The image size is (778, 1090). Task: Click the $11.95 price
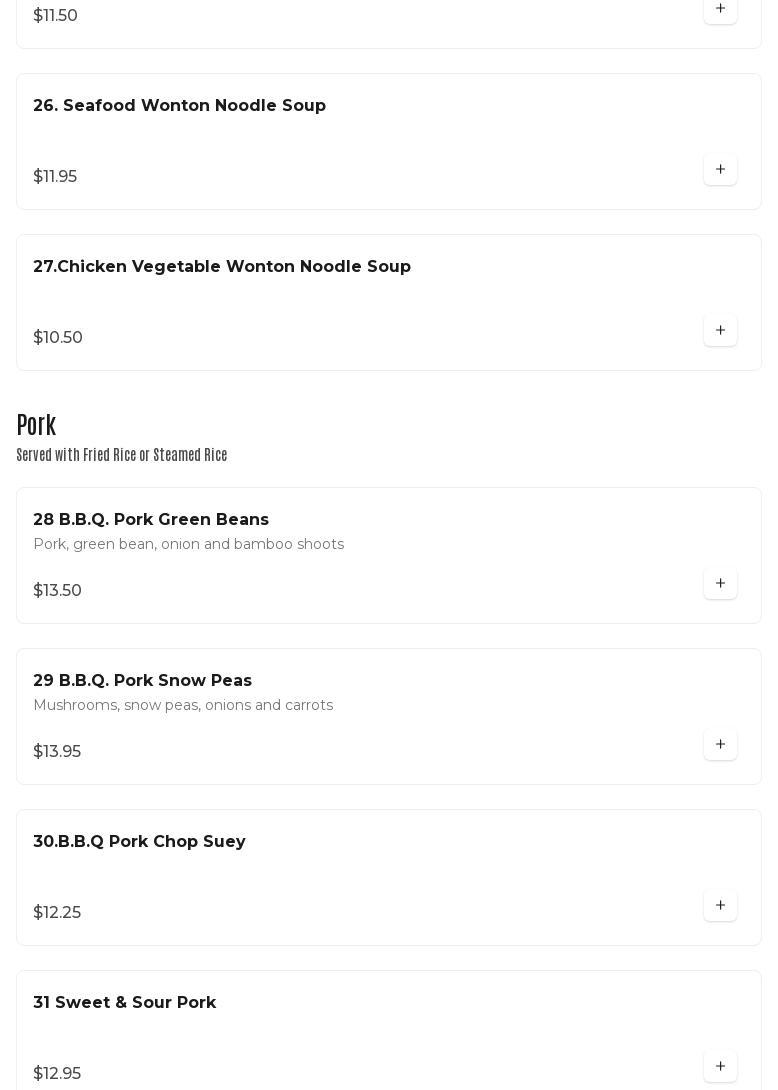pyautogui.click(x=55, y=177)
